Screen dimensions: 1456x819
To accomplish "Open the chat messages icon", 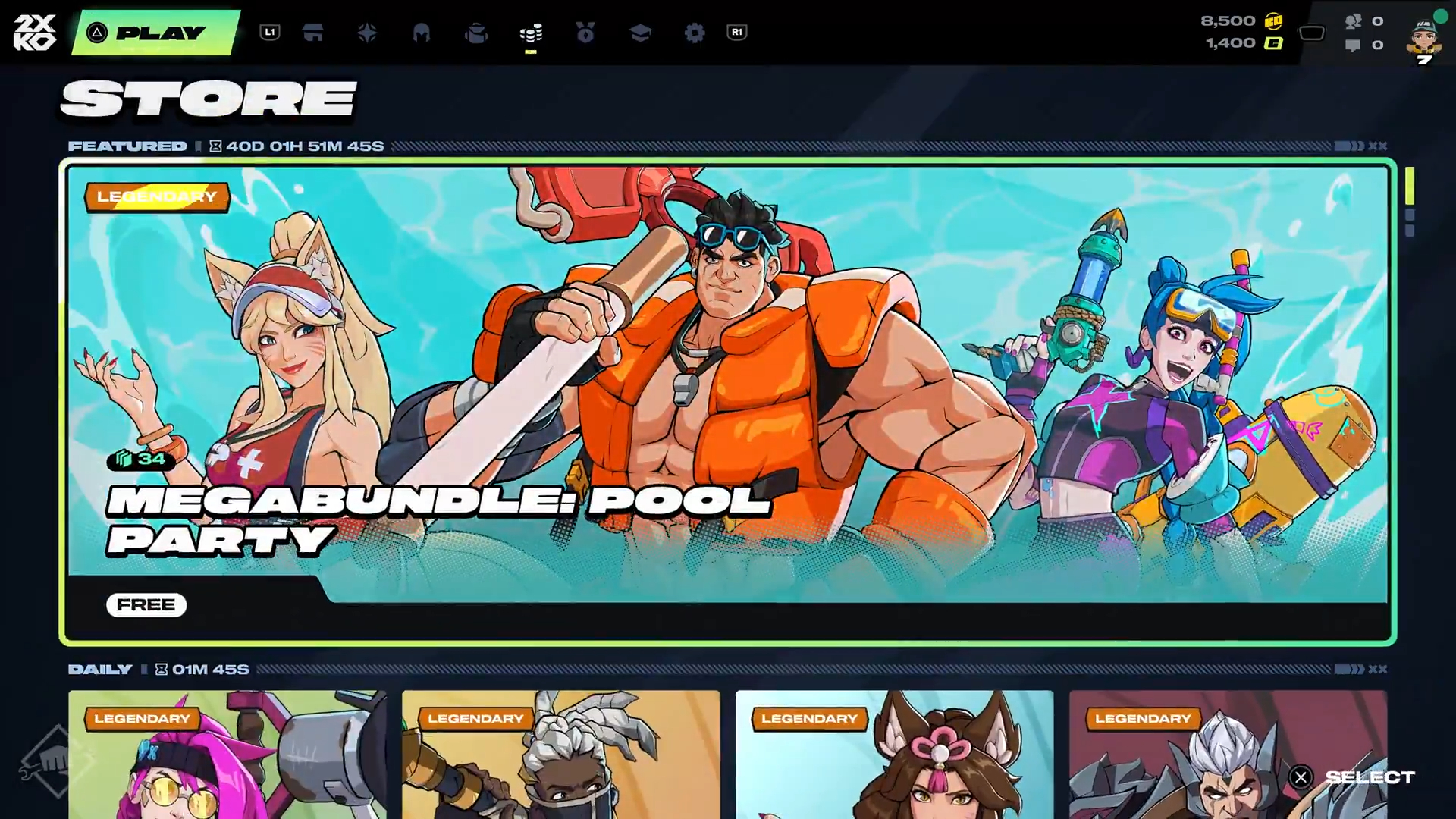I will (1353, 45).
